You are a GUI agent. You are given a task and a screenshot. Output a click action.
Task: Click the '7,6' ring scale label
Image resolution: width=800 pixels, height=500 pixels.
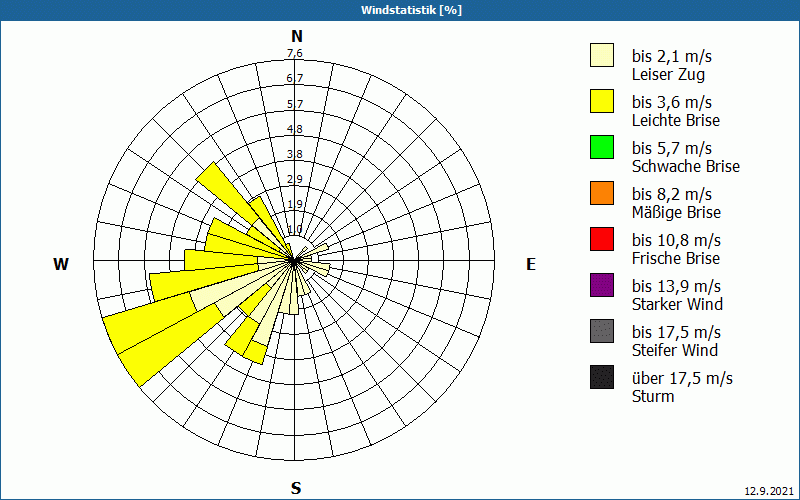294,53
